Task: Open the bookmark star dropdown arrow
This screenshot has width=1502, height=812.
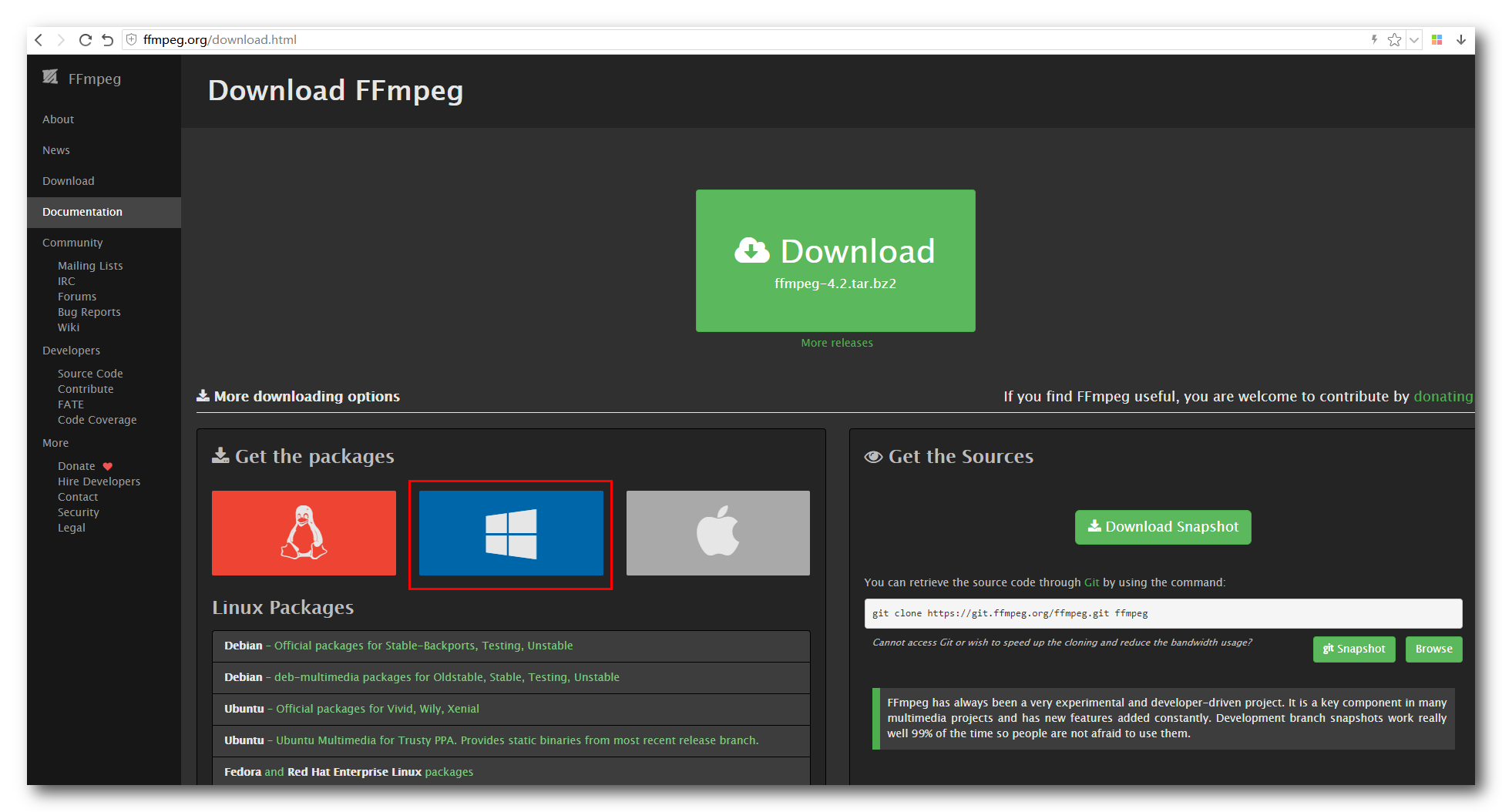Action: [1414, 40]
